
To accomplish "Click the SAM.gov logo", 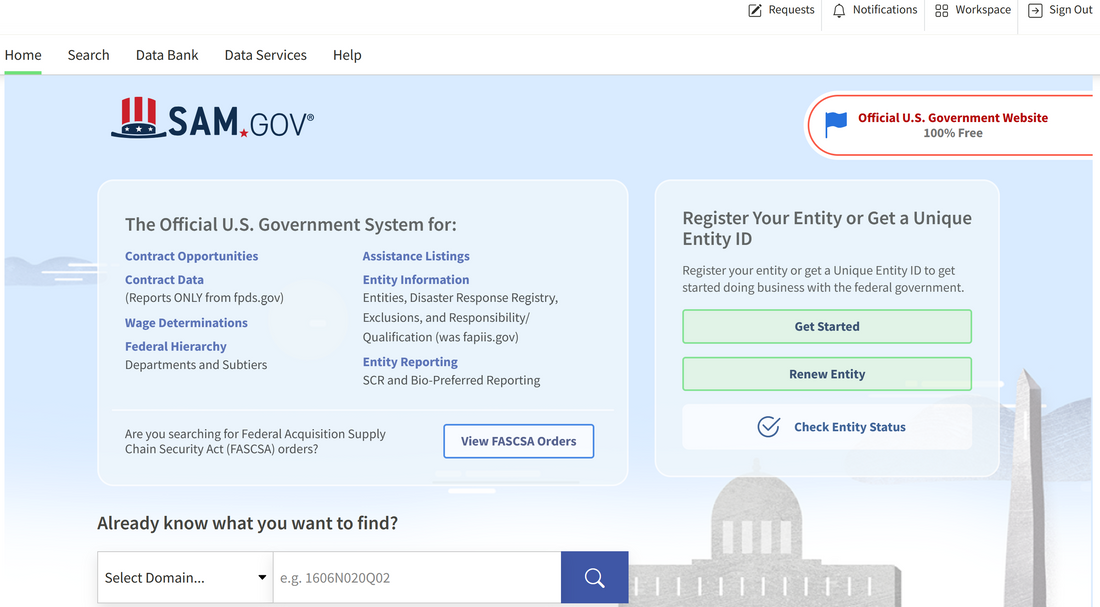I will coord(212,118).
